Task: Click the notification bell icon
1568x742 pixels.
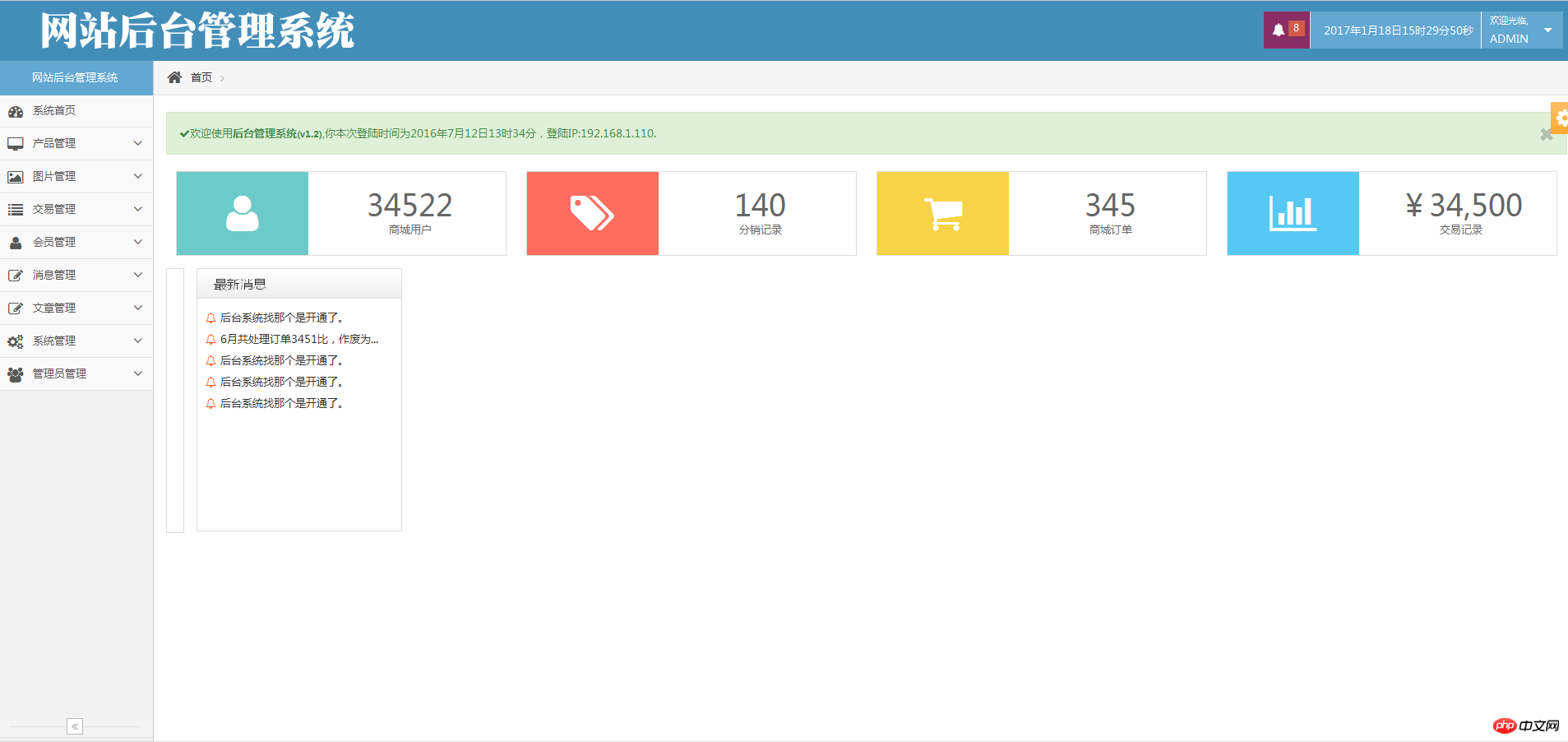Action: coord(1279,30)
